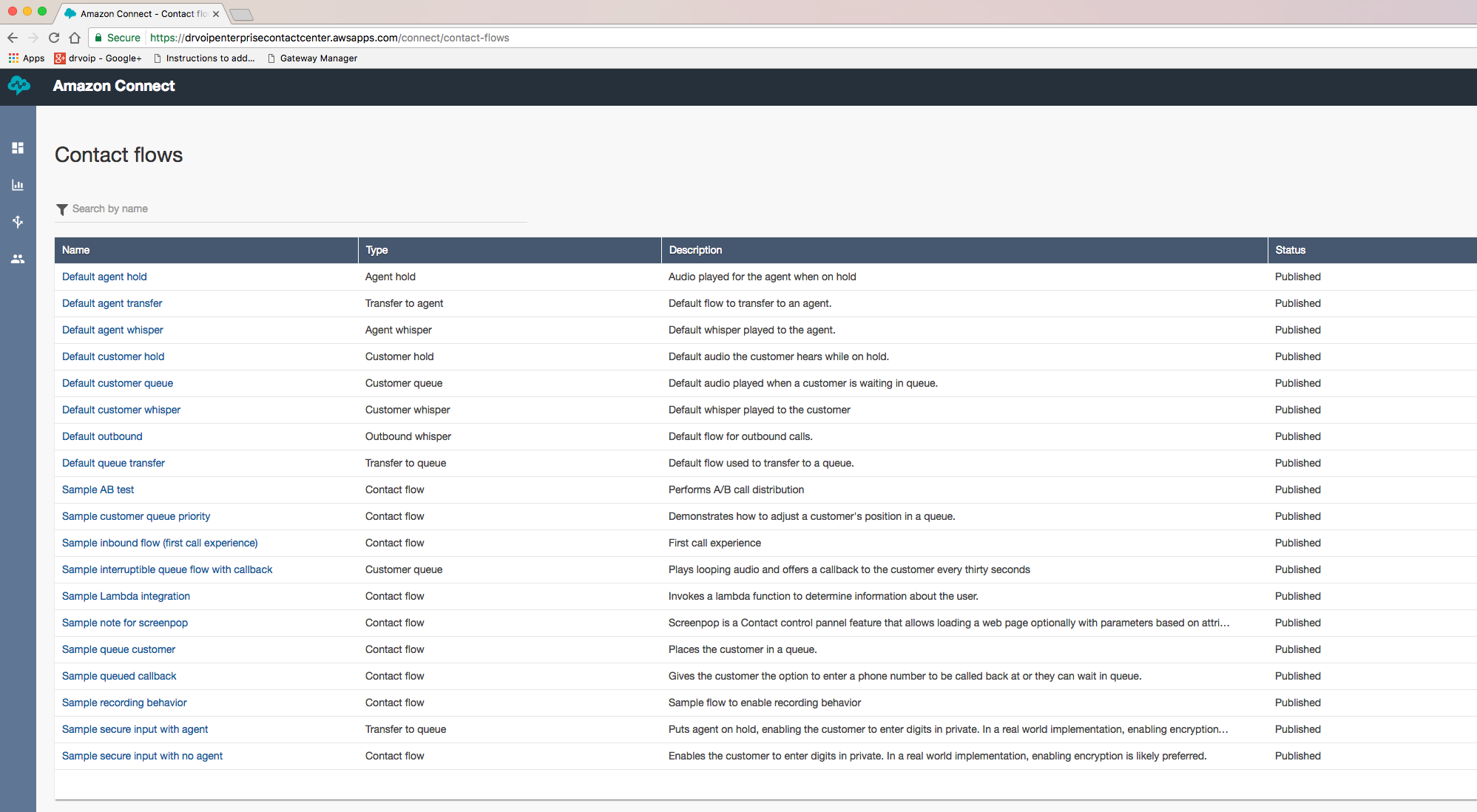Open Sample secure input with no agent
Screen dimensions: 1477x812
(x=142, y=756)
